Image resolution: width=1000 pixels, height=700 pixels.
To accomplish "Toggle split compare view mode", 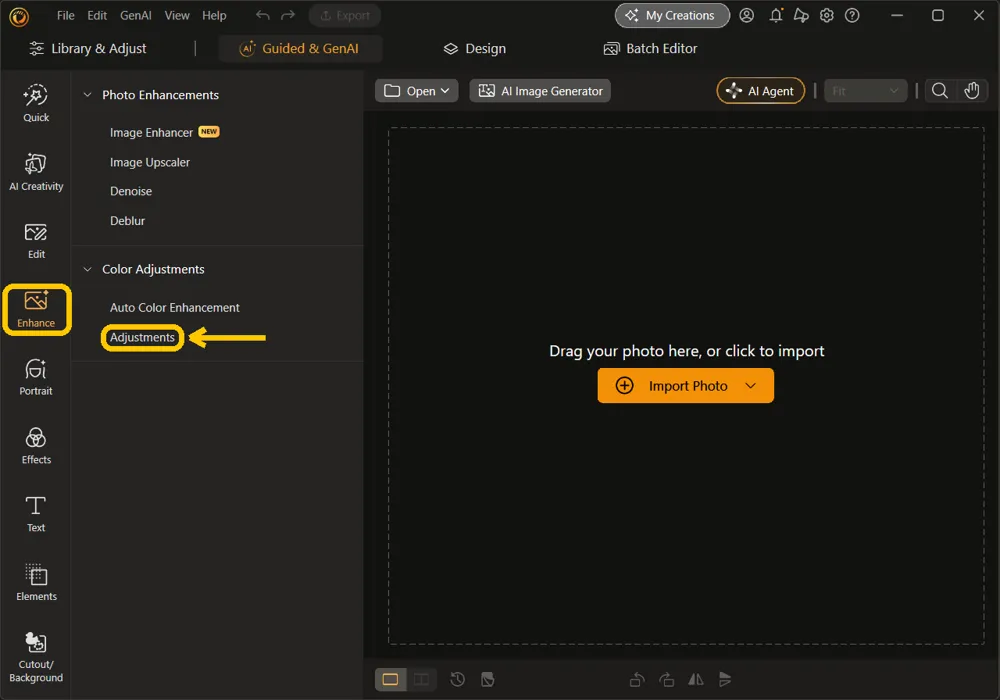I will [x=422, y=680].
